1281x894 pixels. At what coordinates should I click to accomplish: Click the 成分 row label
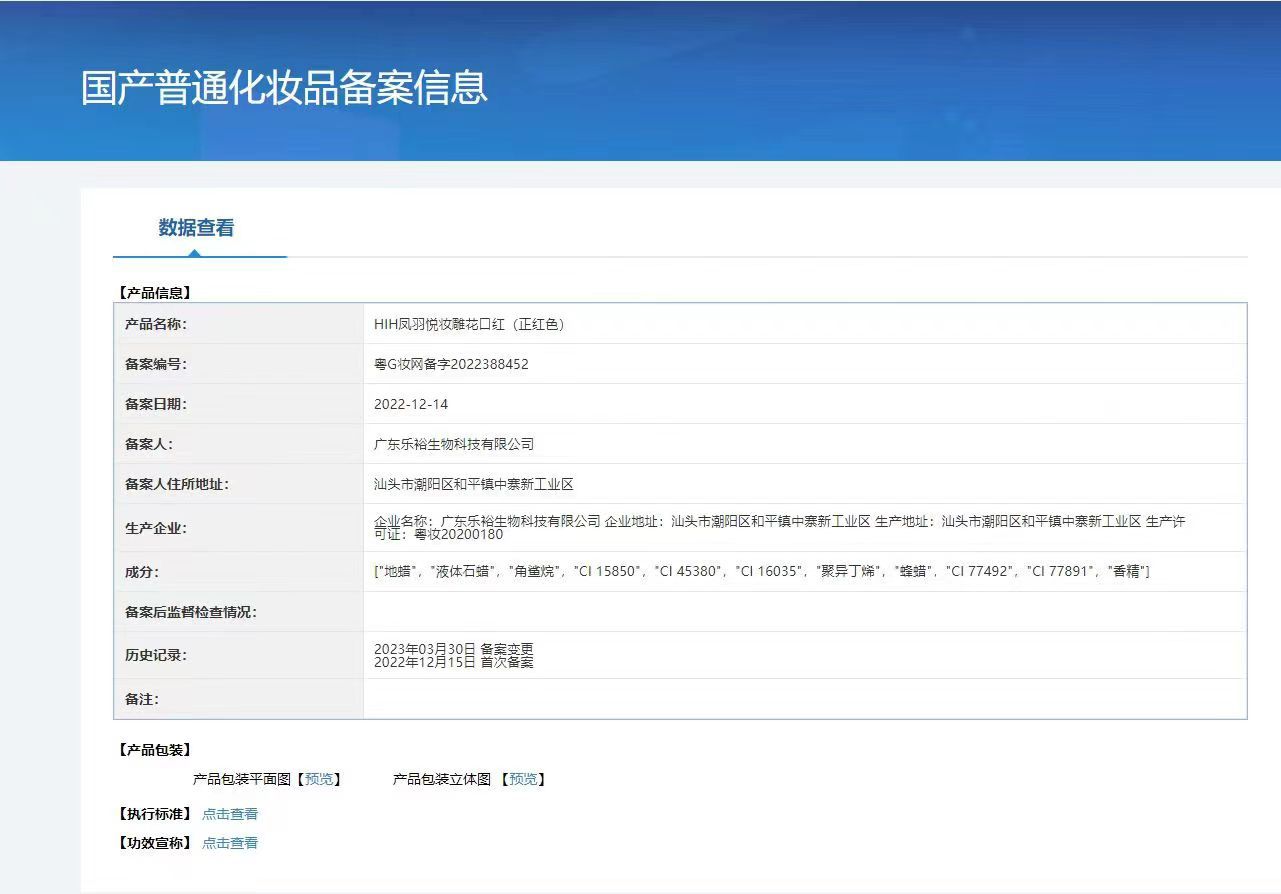click(x=142, y=572)
